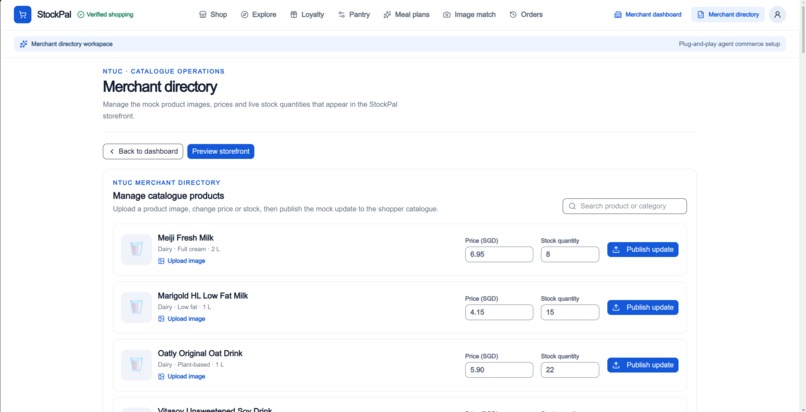Click the Oatly Original Oat Drink name
Viewport: 806px width, 412px height.
(x=200, y=353)
